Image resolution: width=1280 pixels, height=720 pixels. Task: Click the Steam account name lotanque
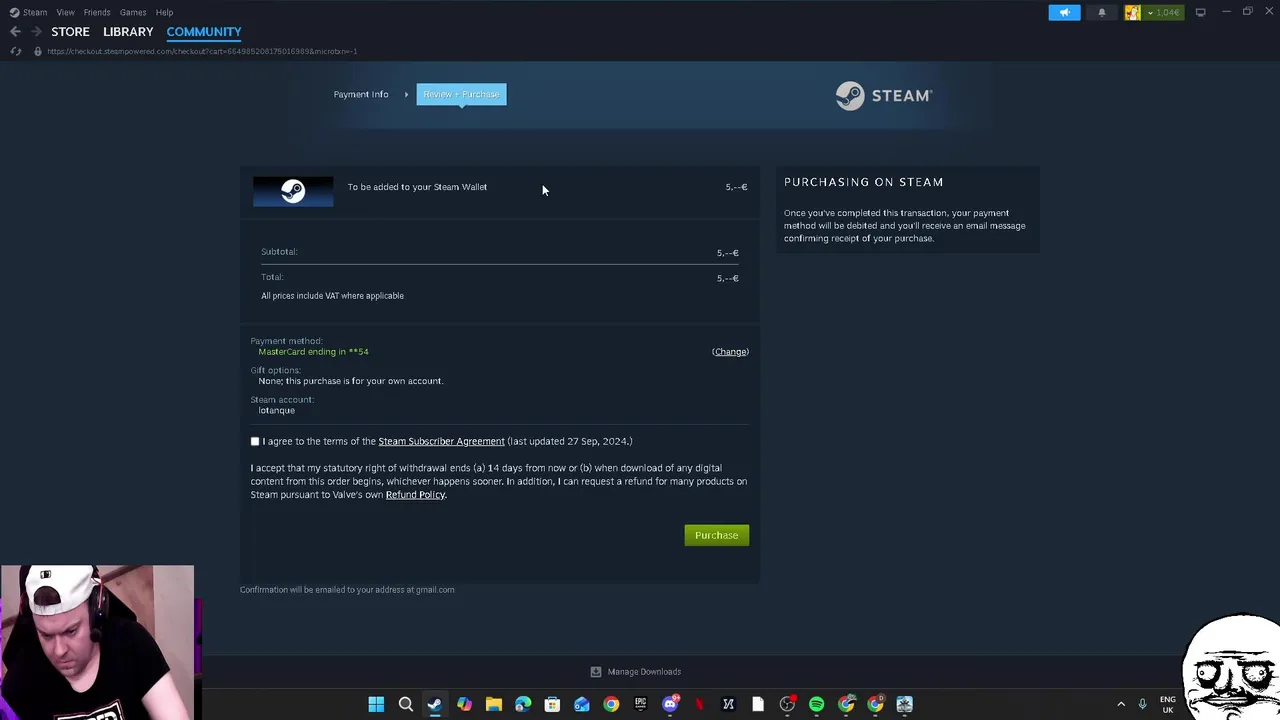[276, 411]
